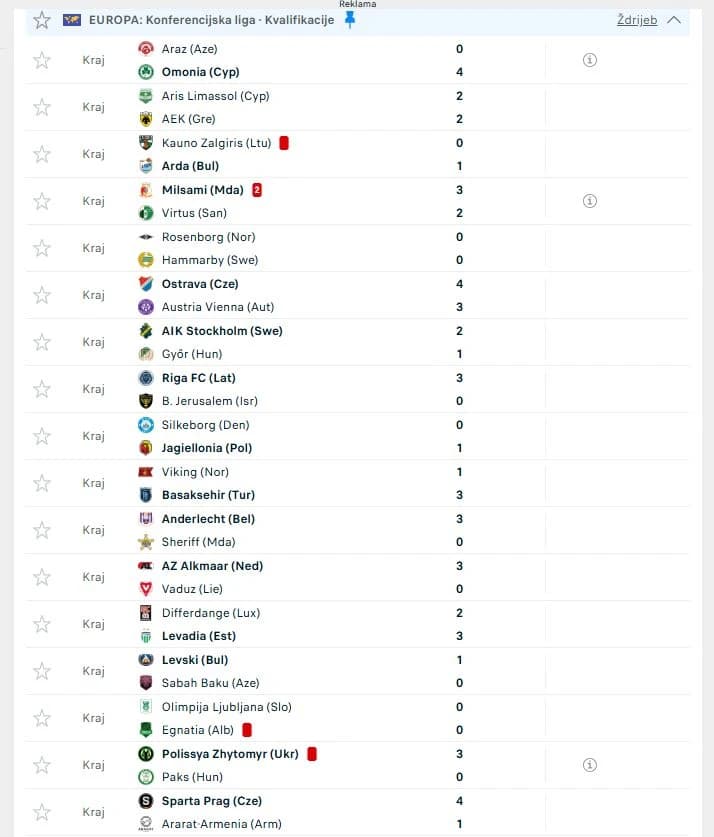Toggle favorite star for Levski vs Sabah Baku
The height and width of the screenshot is (837, 714).
(42, 671)
